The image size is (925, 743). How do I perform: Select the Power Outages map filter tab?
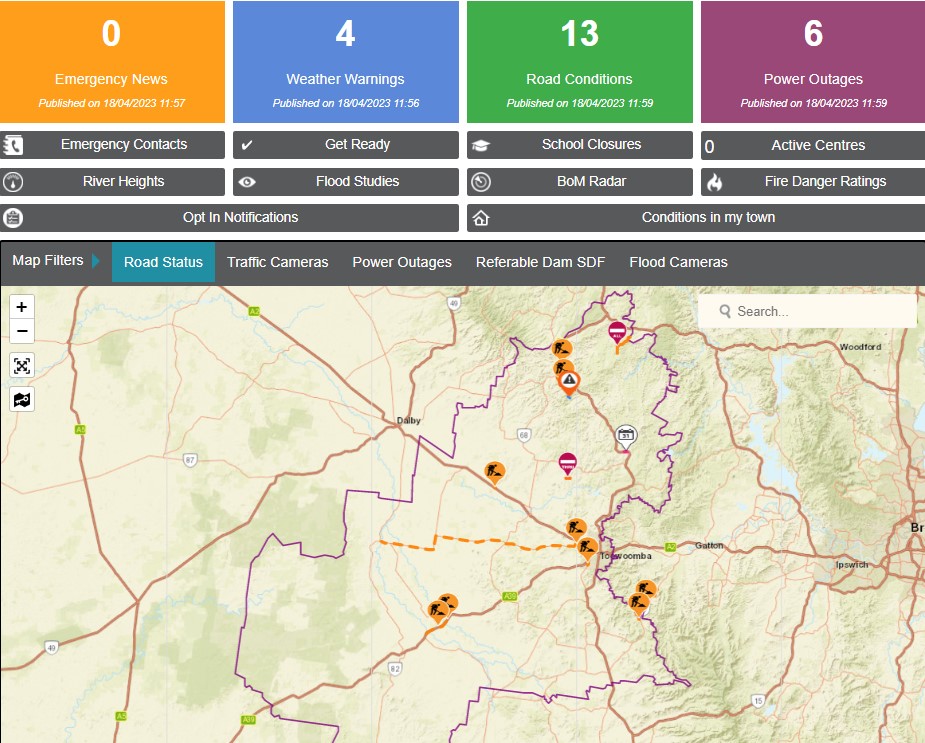pyautogui.click(x=401, y=262)
